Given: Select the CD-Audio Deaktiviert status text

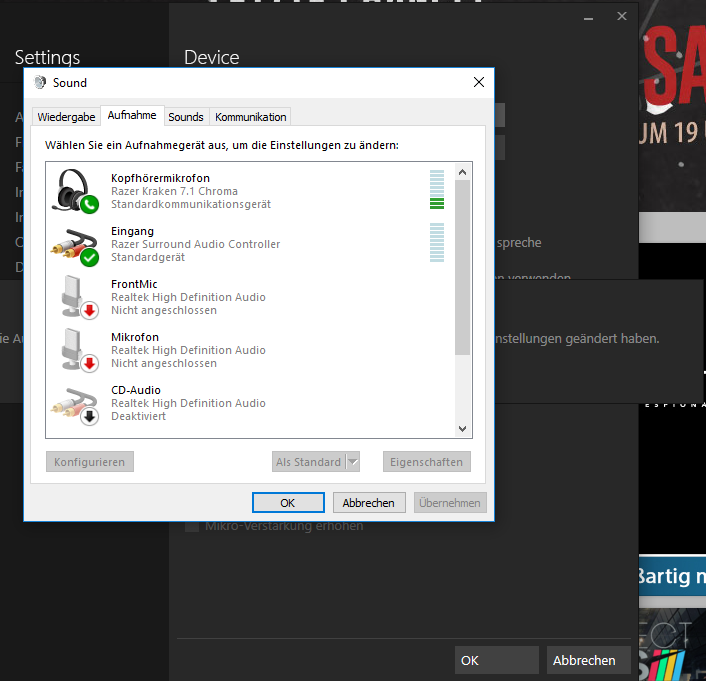Looking at the screenshot, I should pos(139,416).
